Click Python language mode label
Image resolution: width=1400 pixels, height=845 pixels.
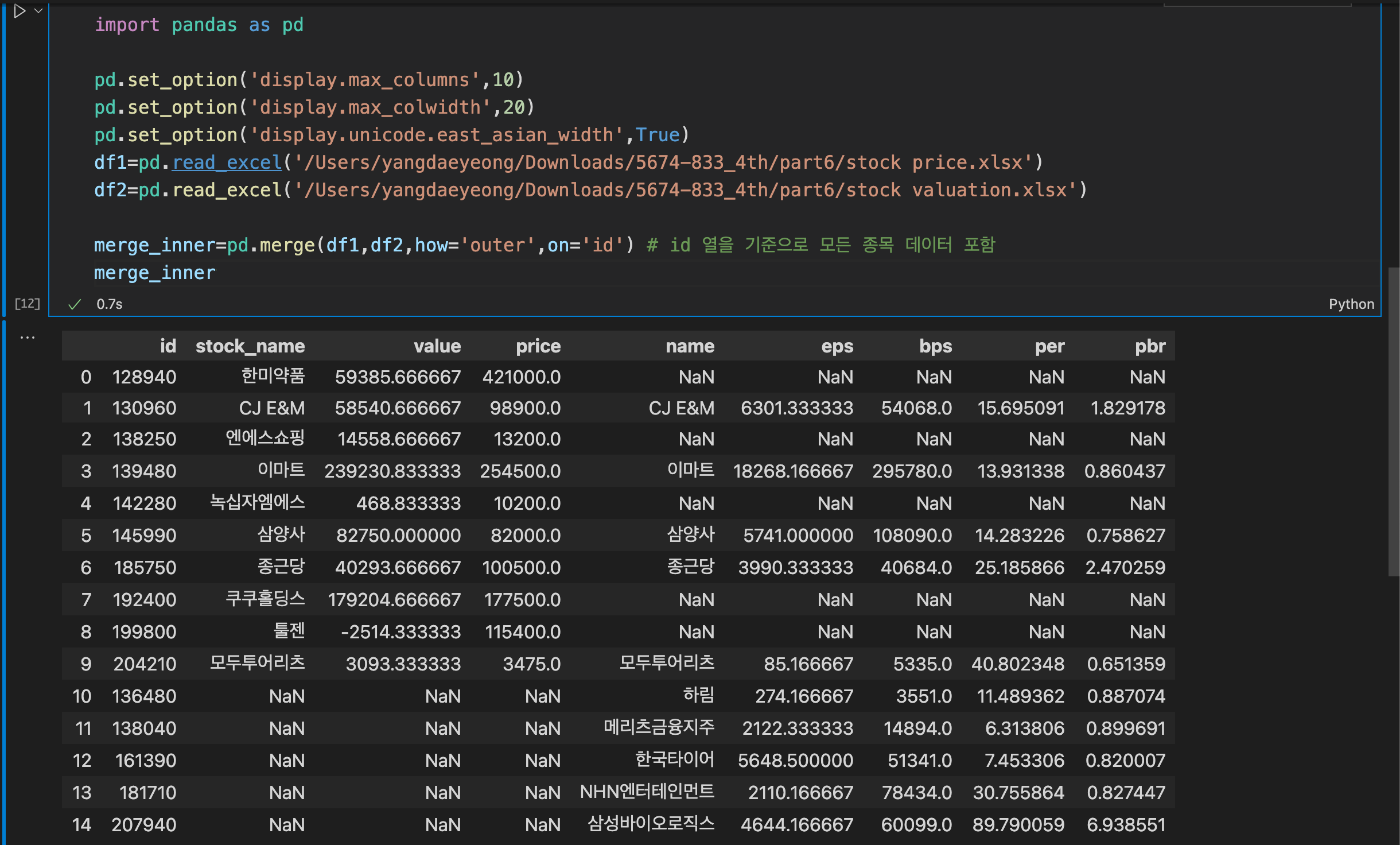tap(1351, 304)
